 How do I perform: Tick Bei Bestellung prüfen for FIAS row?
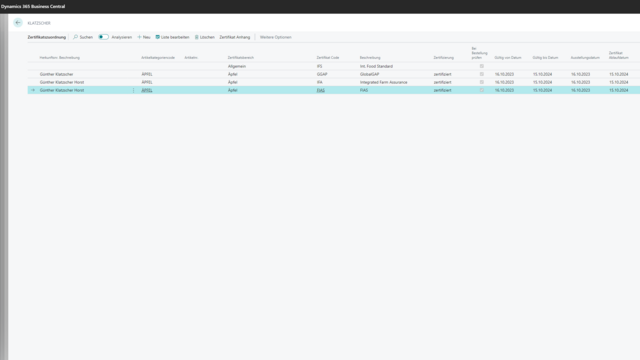(482, 90)
